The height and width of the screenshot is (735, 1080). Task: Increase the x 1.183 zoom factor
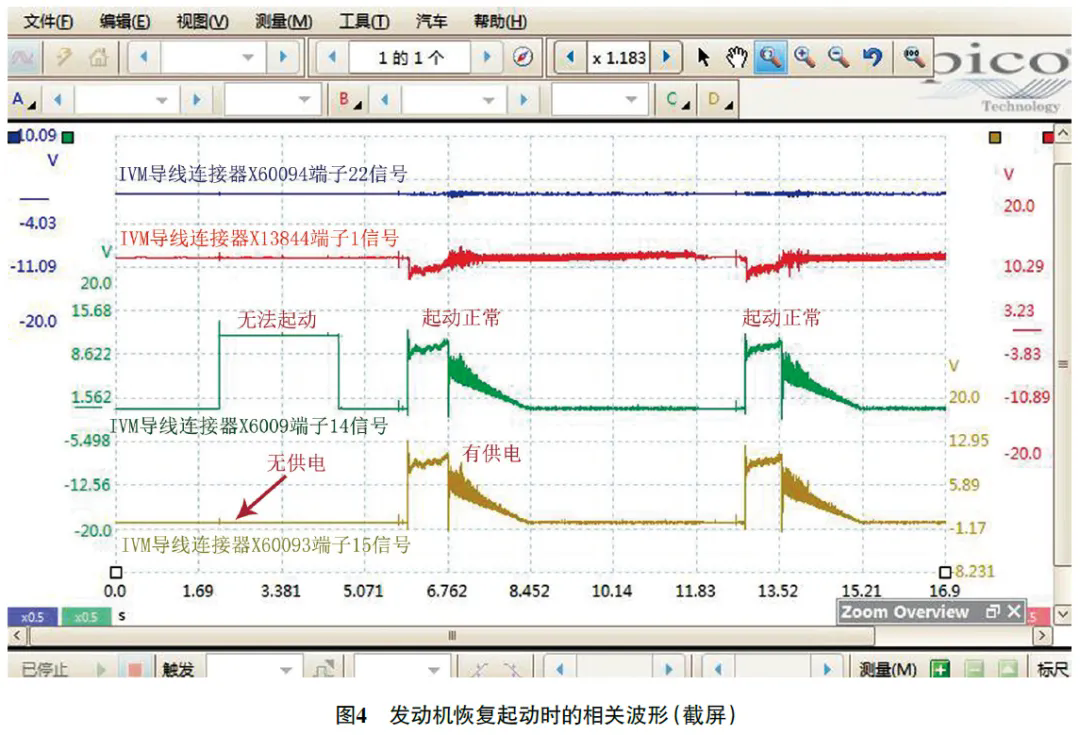[666, 57]
